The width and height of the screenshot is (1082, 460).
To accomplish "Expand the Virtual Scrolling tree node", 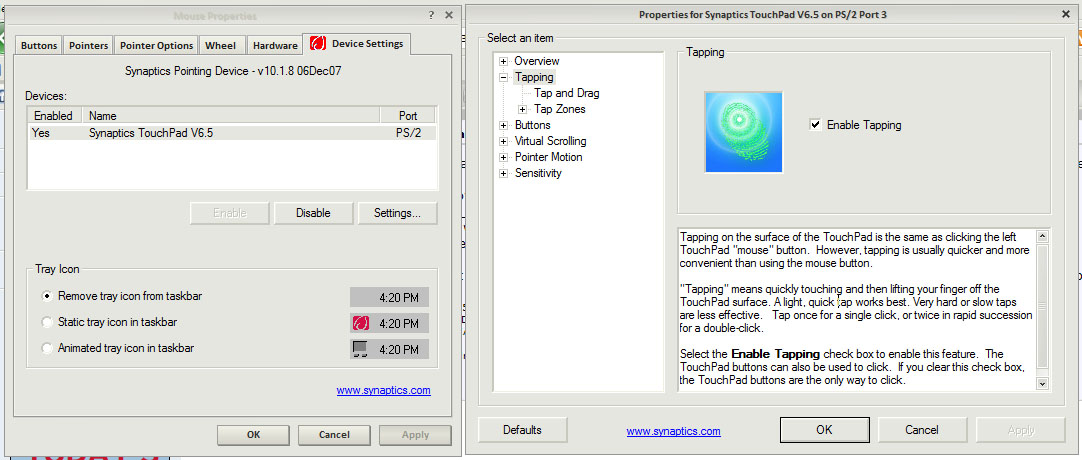I will [x=504, y=141].
